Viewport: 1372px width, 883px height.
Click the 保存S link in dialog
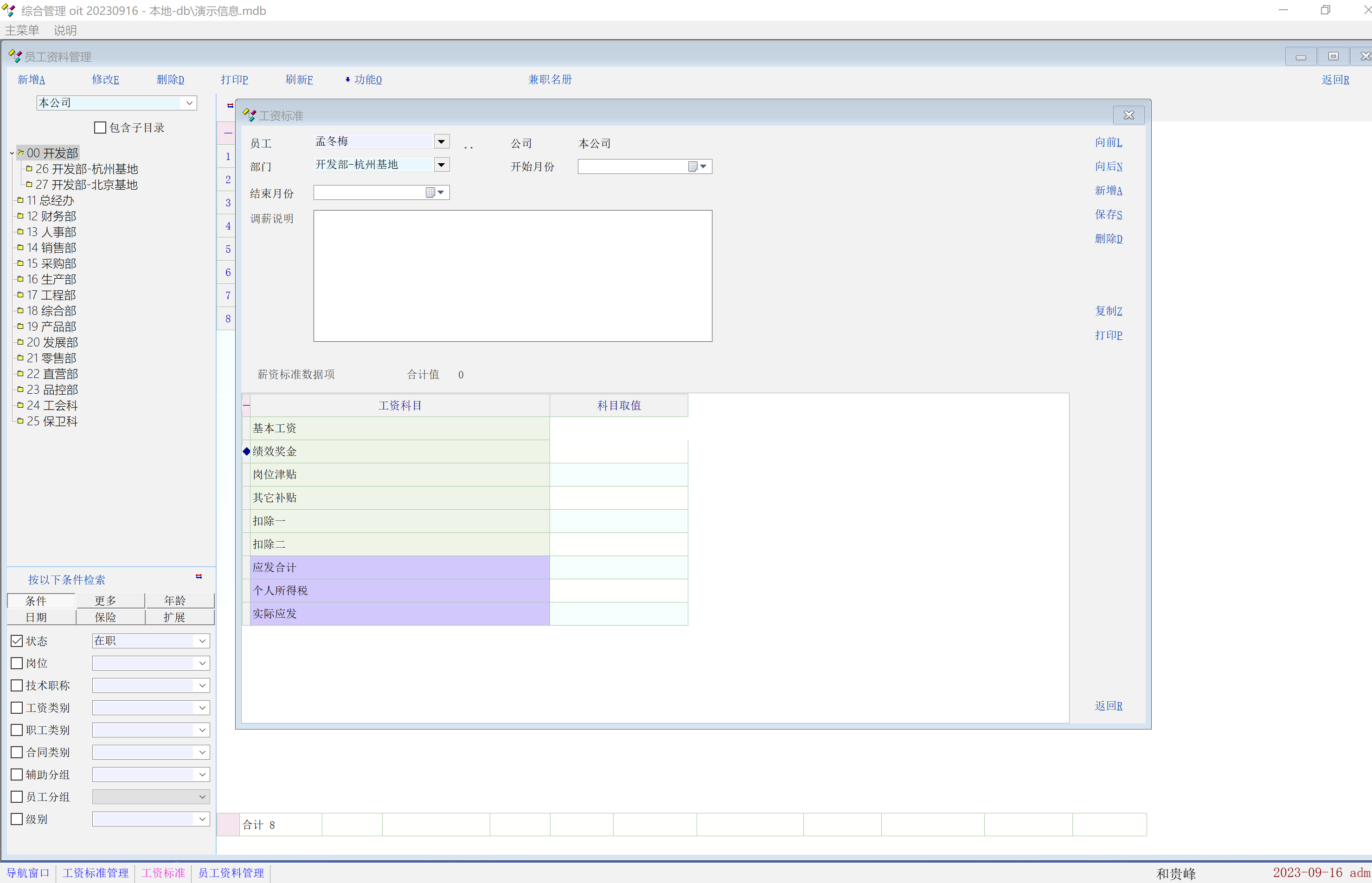(x=1108, y=214)
